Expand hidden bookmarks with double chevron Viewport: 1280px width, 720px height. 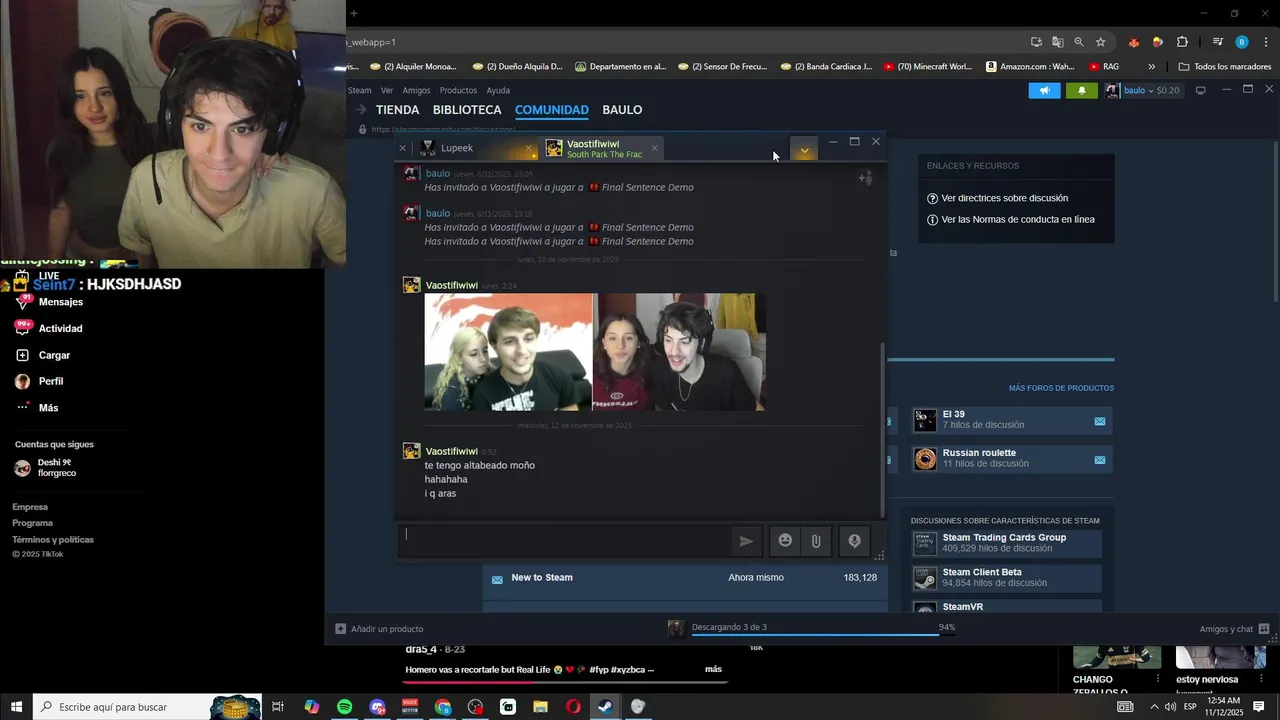tap(1151, 67)
